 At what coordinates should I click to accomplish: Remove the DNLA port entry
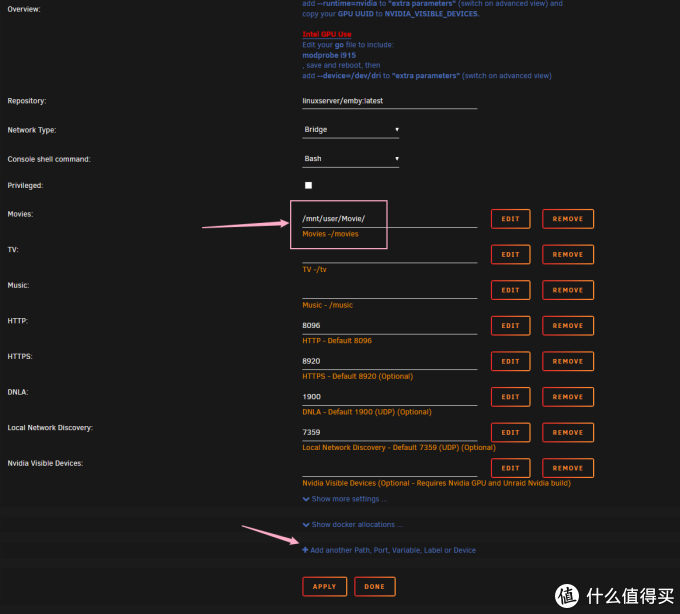[x=568, y=397]
